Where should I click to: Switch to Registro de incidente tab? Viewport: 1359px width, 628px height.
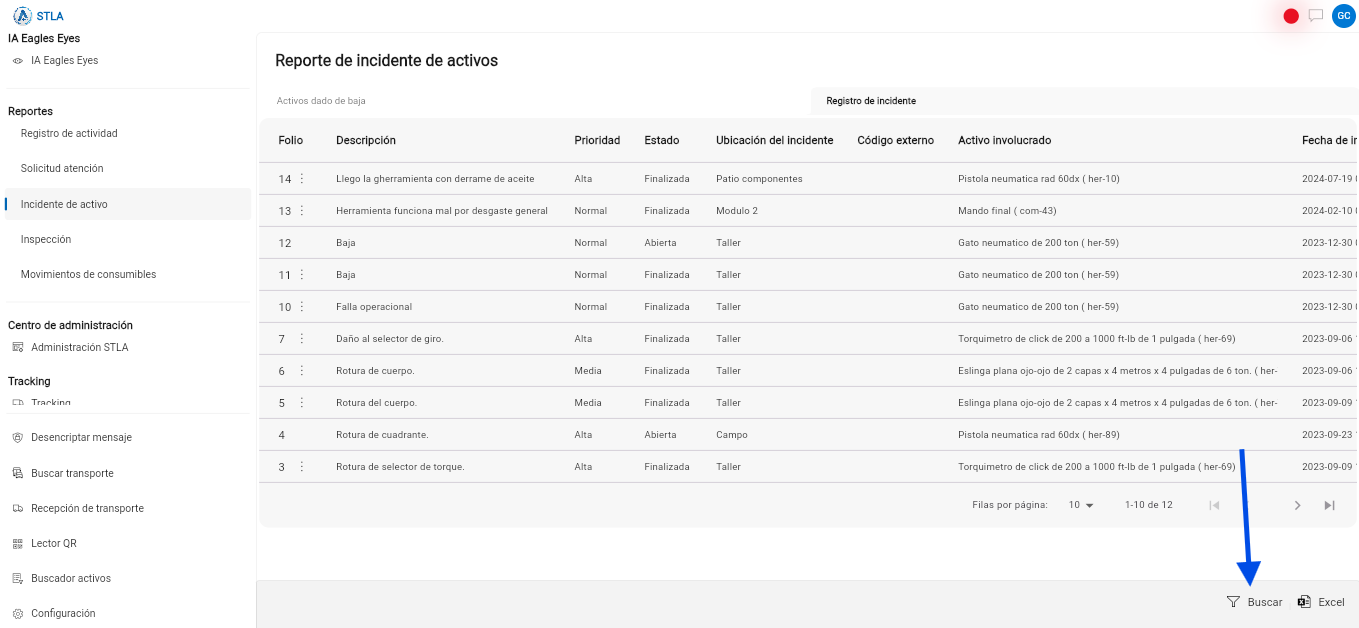(871, 101)
